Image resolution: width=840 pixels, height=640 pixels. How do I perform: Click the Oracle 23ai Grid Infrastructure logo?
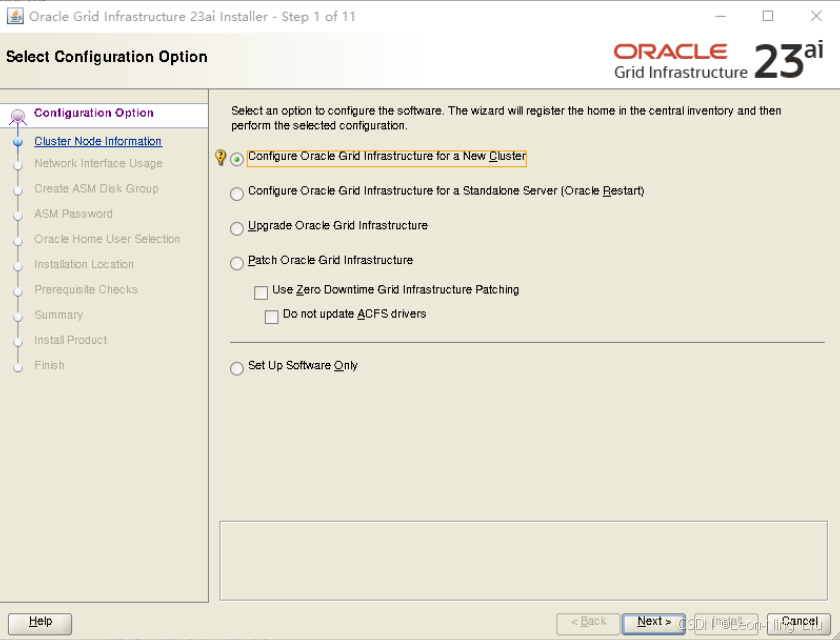click(718, 61)
